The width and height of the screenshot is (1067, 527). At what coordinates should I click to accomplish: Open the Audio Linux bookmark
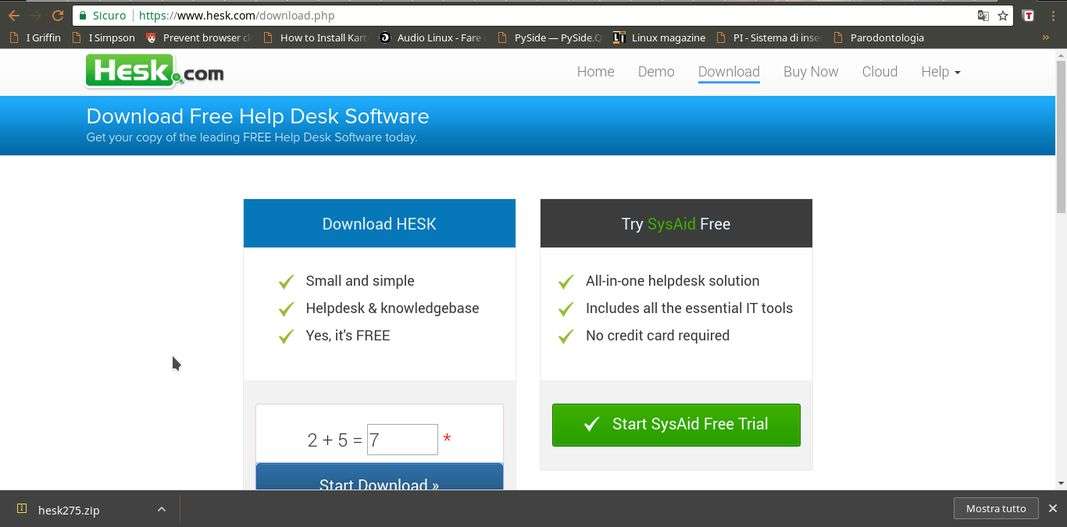click(x=431, y=38)
